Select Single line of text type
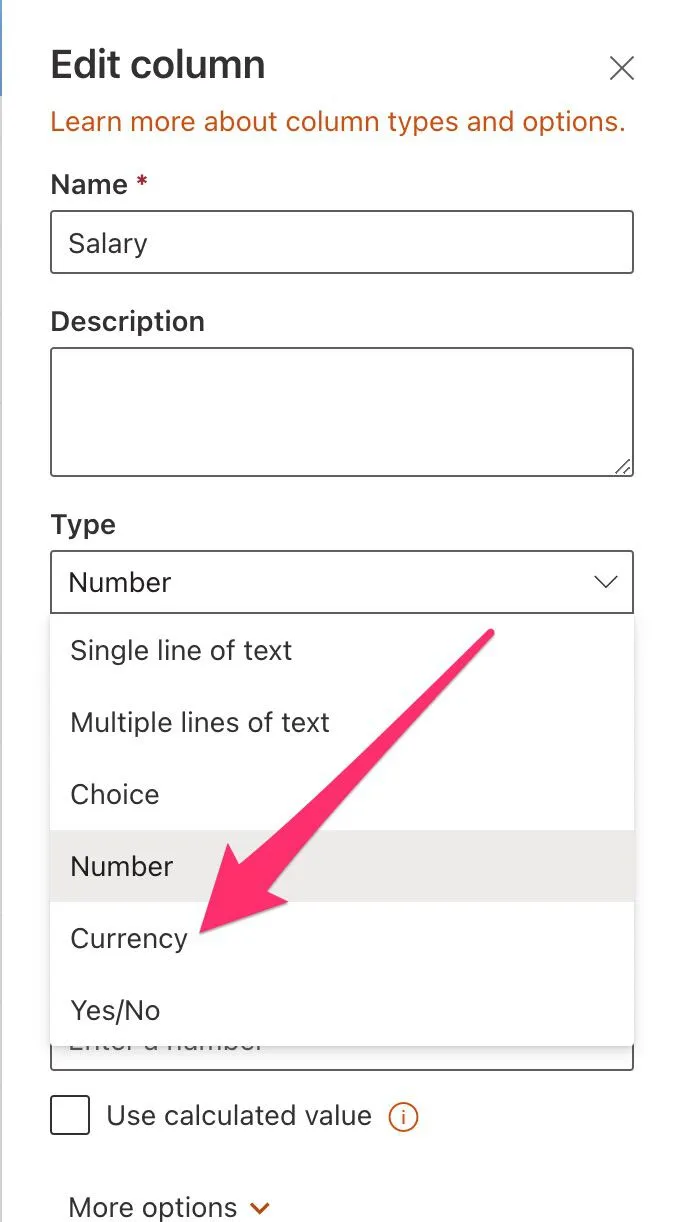The image size is (682, 1222). click(x=181, y=651)
